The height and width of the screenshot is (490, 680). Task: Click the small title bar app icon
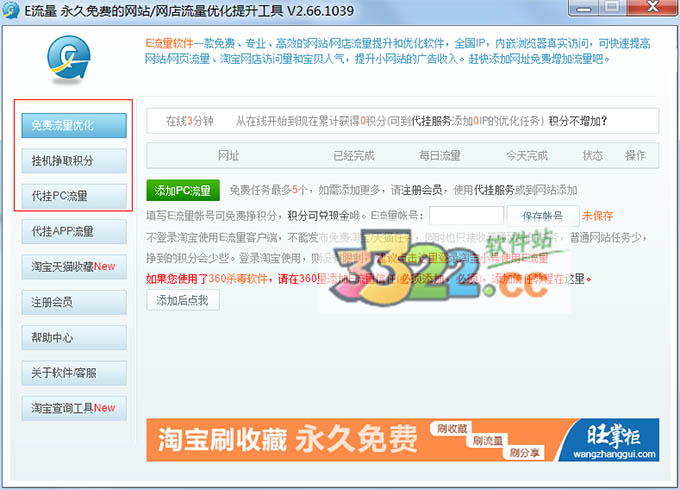[x=10, y=10]
